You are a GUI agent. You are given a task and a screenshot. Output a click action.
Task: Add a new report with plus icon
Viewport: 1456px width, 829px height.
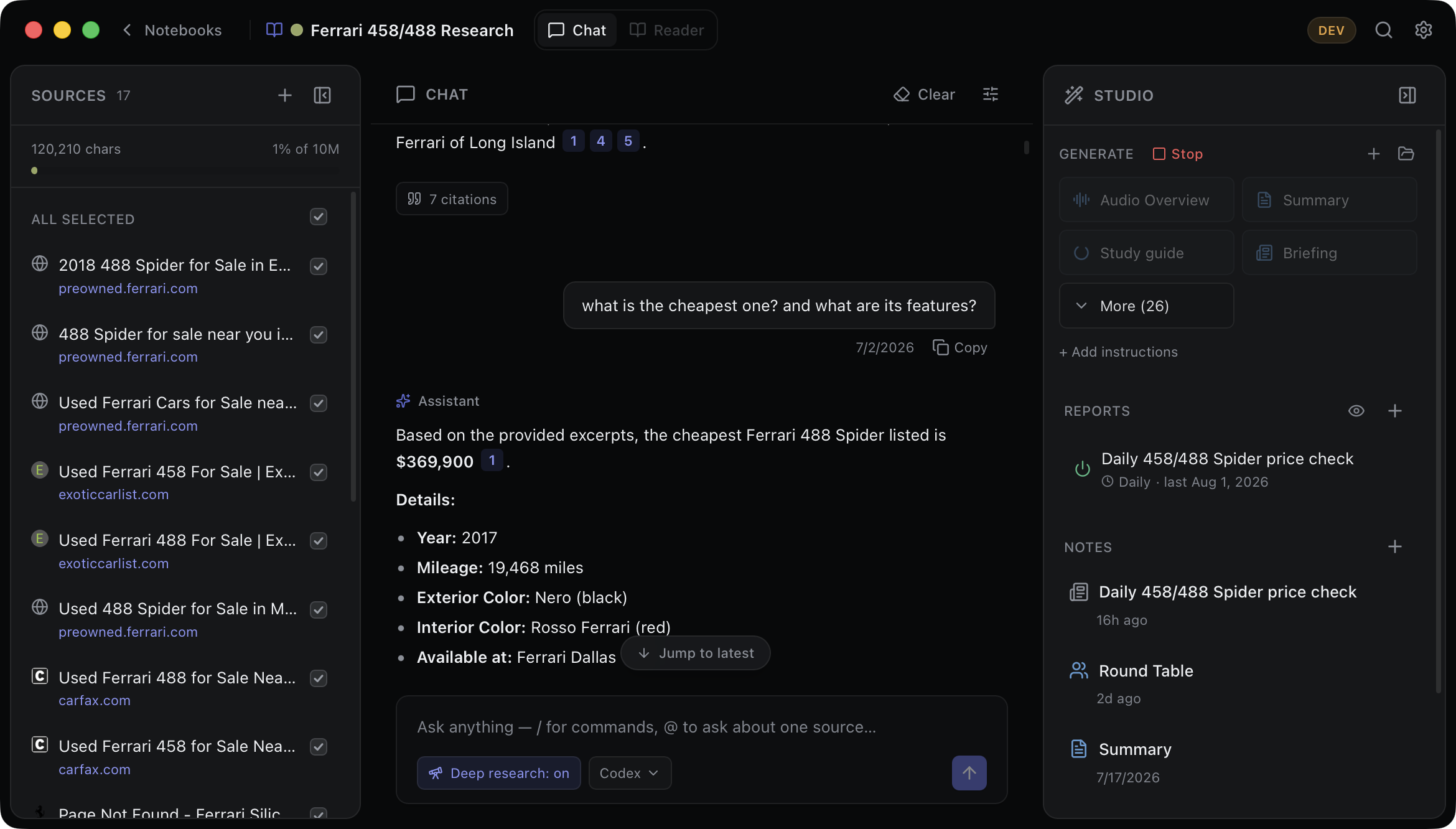coord(1395,411)
